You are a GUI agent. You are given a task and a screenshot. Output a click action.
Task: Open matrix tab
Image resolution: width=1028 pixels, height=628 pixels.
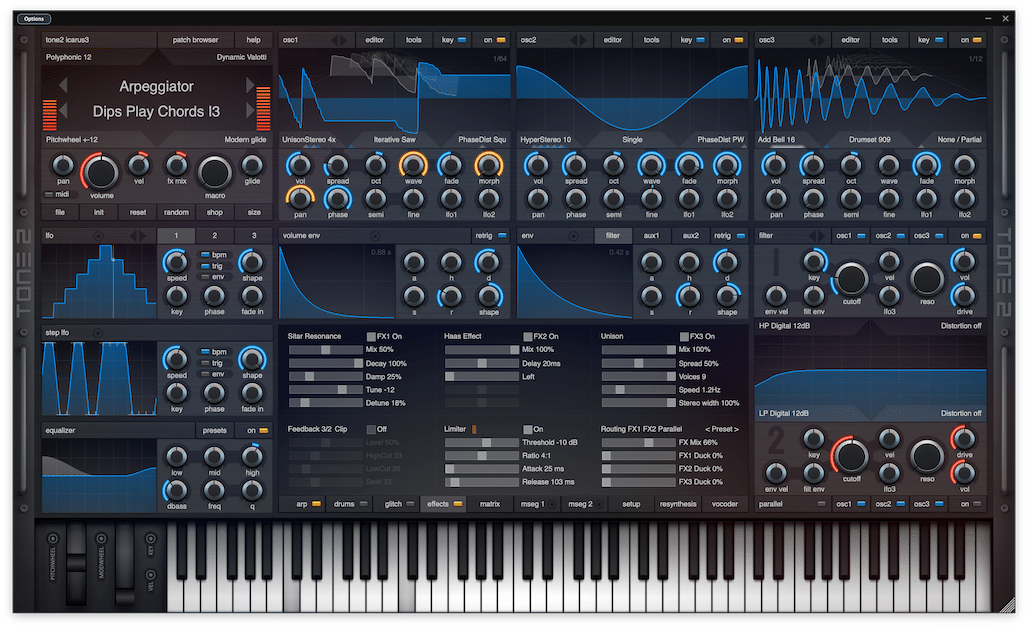point(490,504)
